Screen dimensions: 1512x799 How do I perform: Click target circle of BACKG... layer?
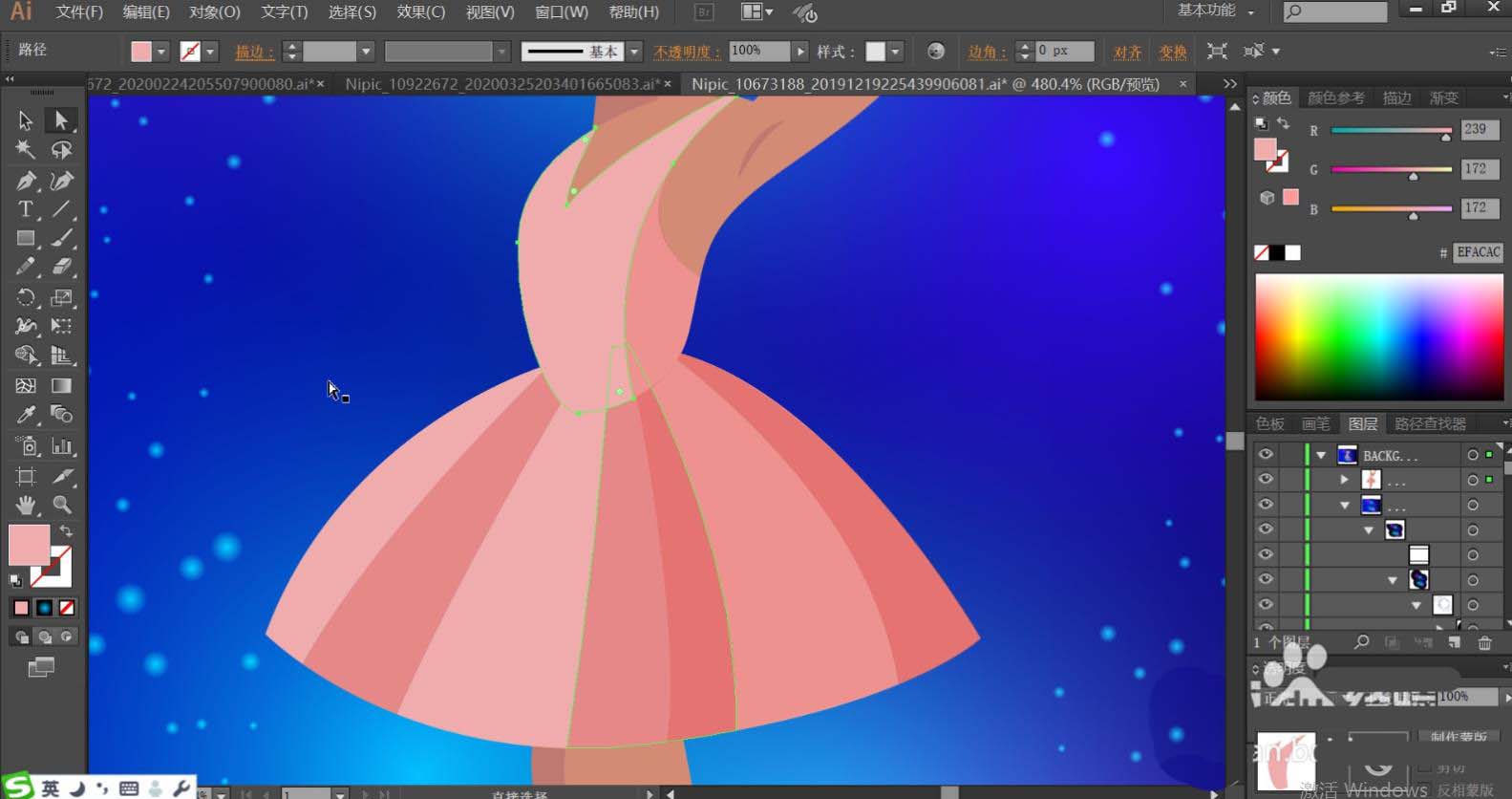click(x=1472, y=455)
